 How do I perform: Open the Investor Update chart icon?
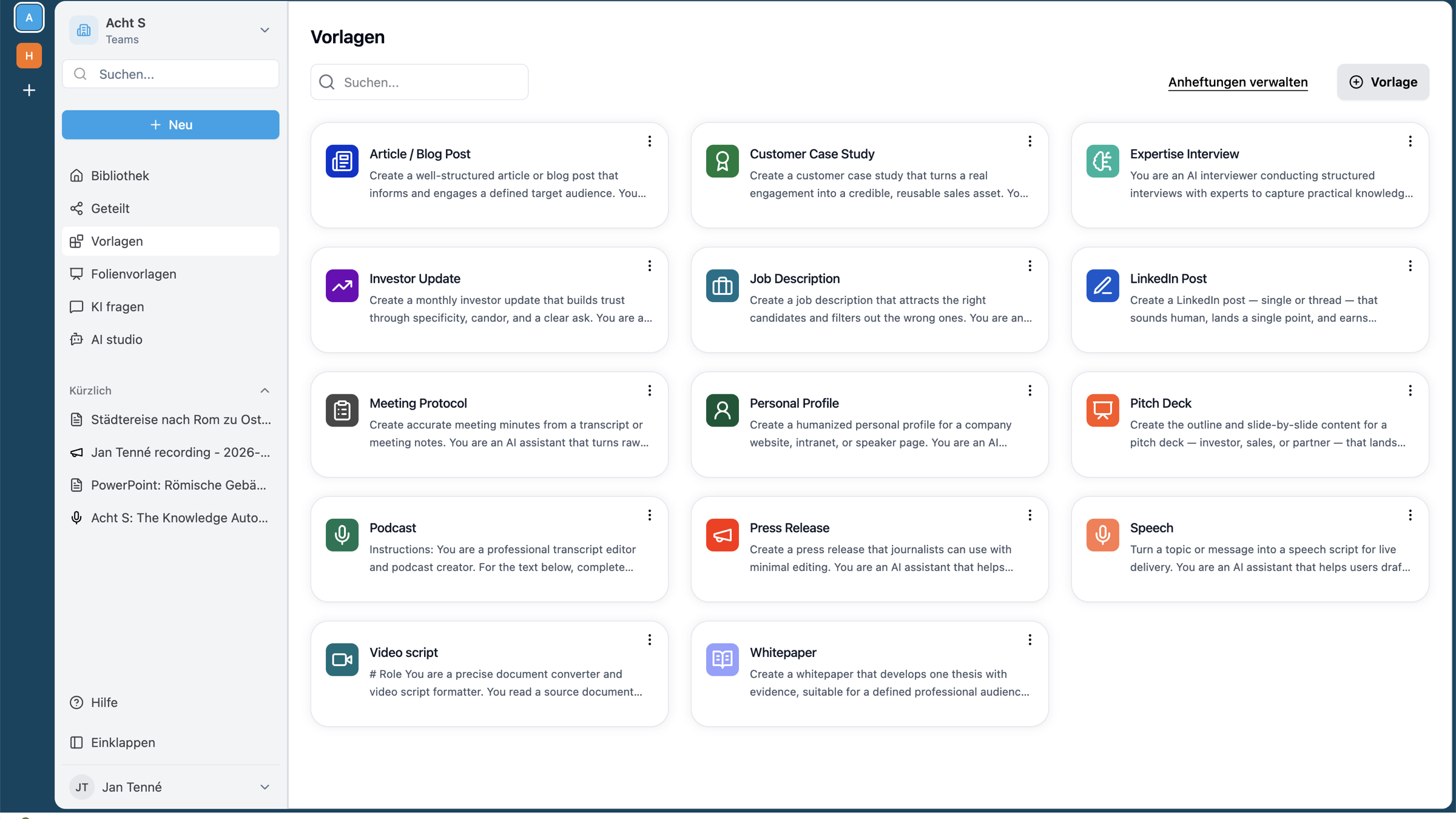342,286
